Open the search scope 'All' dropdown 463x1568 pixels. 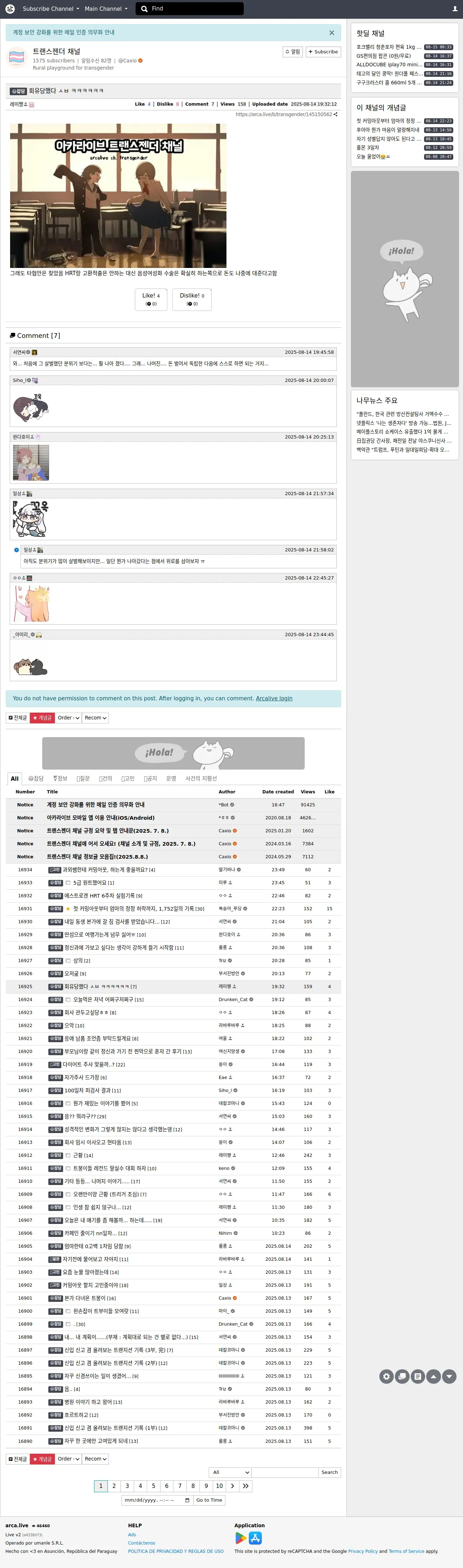coord(230,1472)
